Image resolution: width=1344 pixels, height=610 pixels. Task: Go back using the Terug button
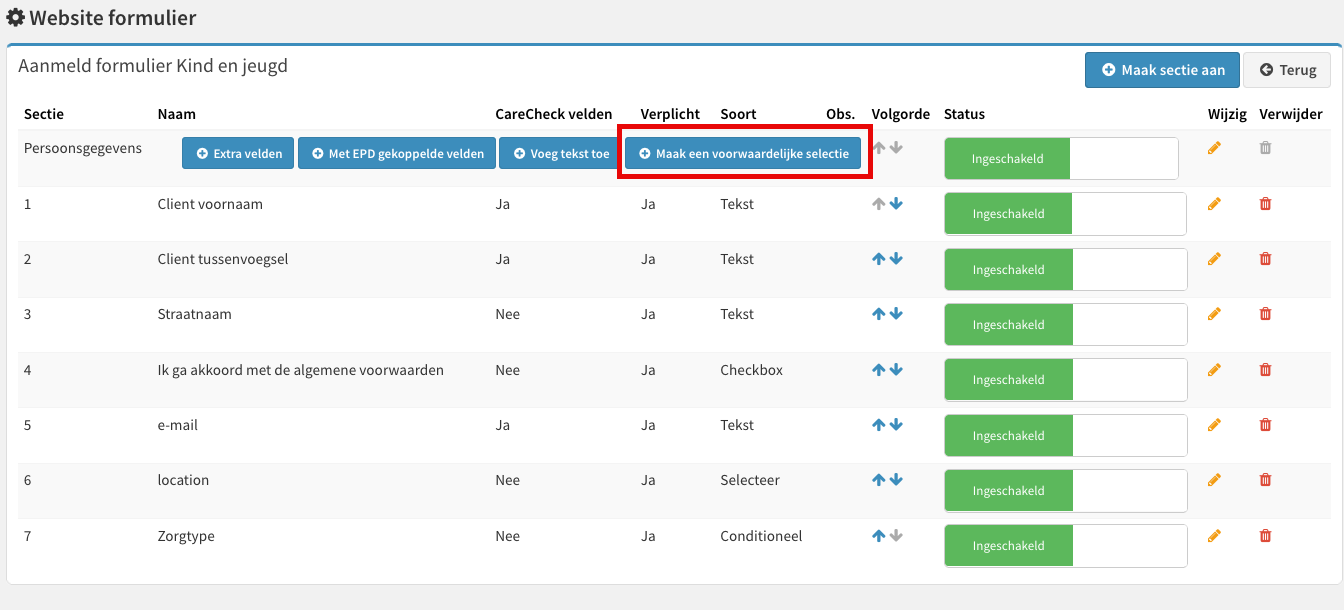tap(1287, 70)
